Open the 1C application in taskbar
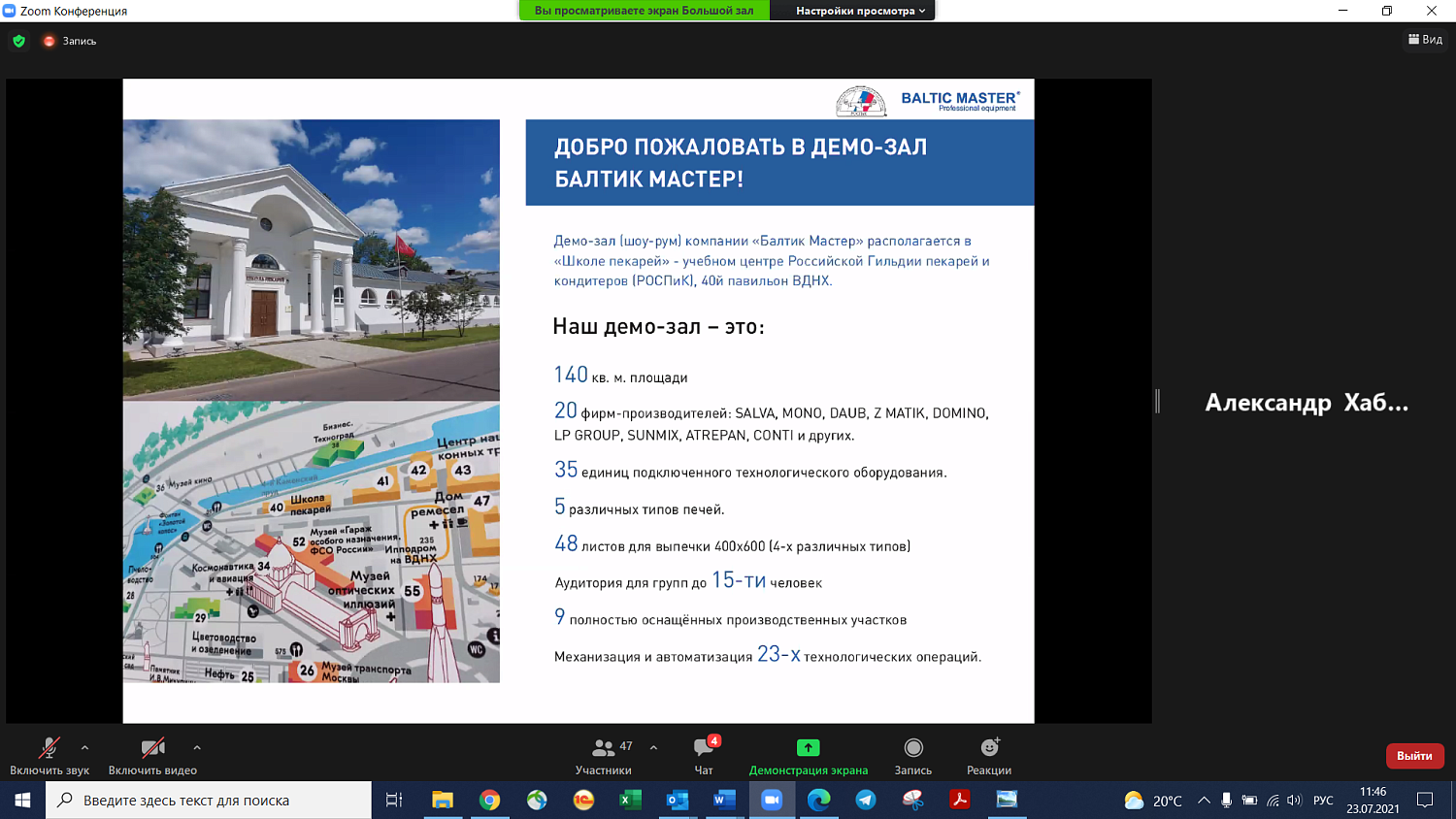Viewport: 1456px width, 819px height. point(583,801)
